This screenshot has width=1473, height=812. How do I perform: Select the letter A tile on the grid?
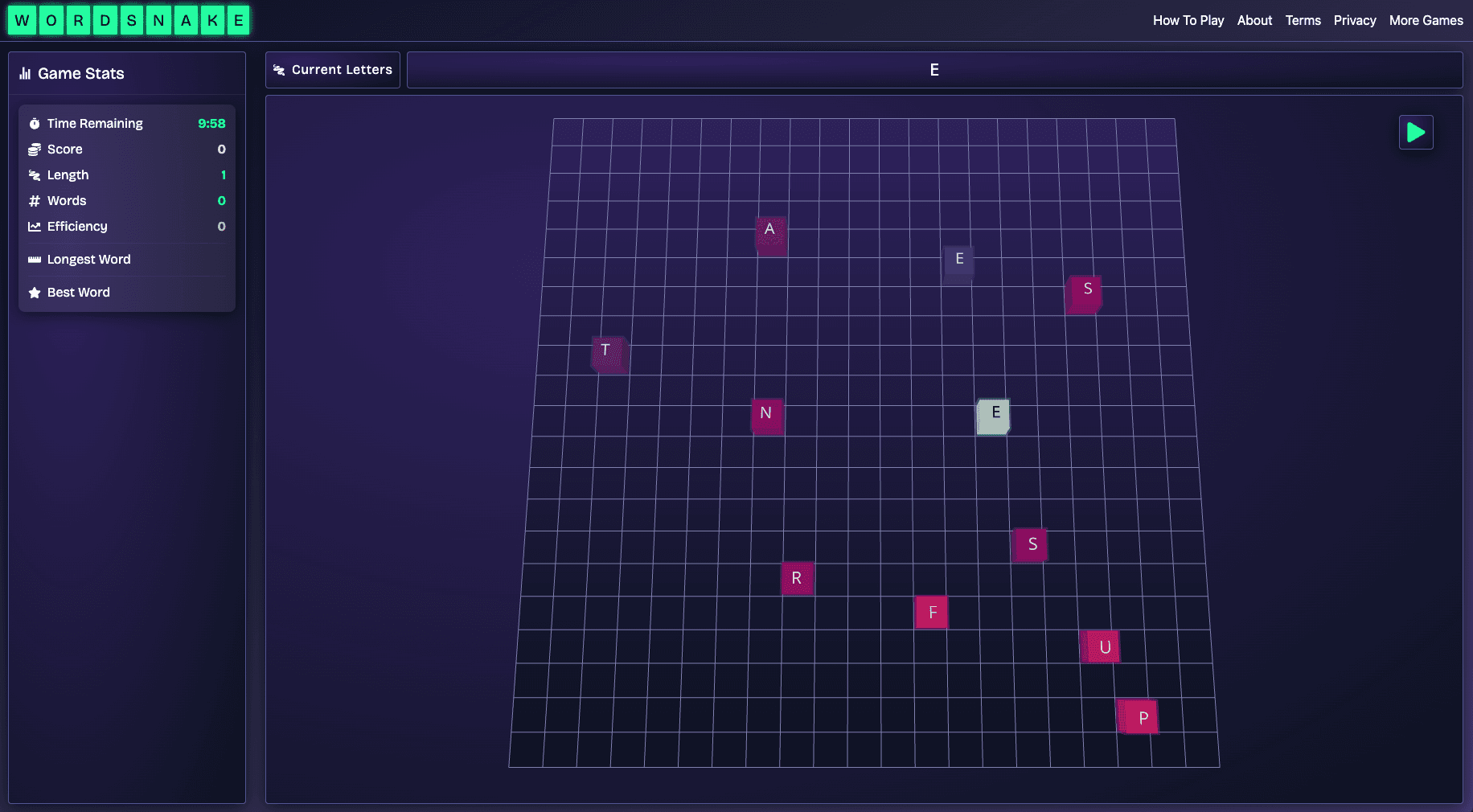770,233
